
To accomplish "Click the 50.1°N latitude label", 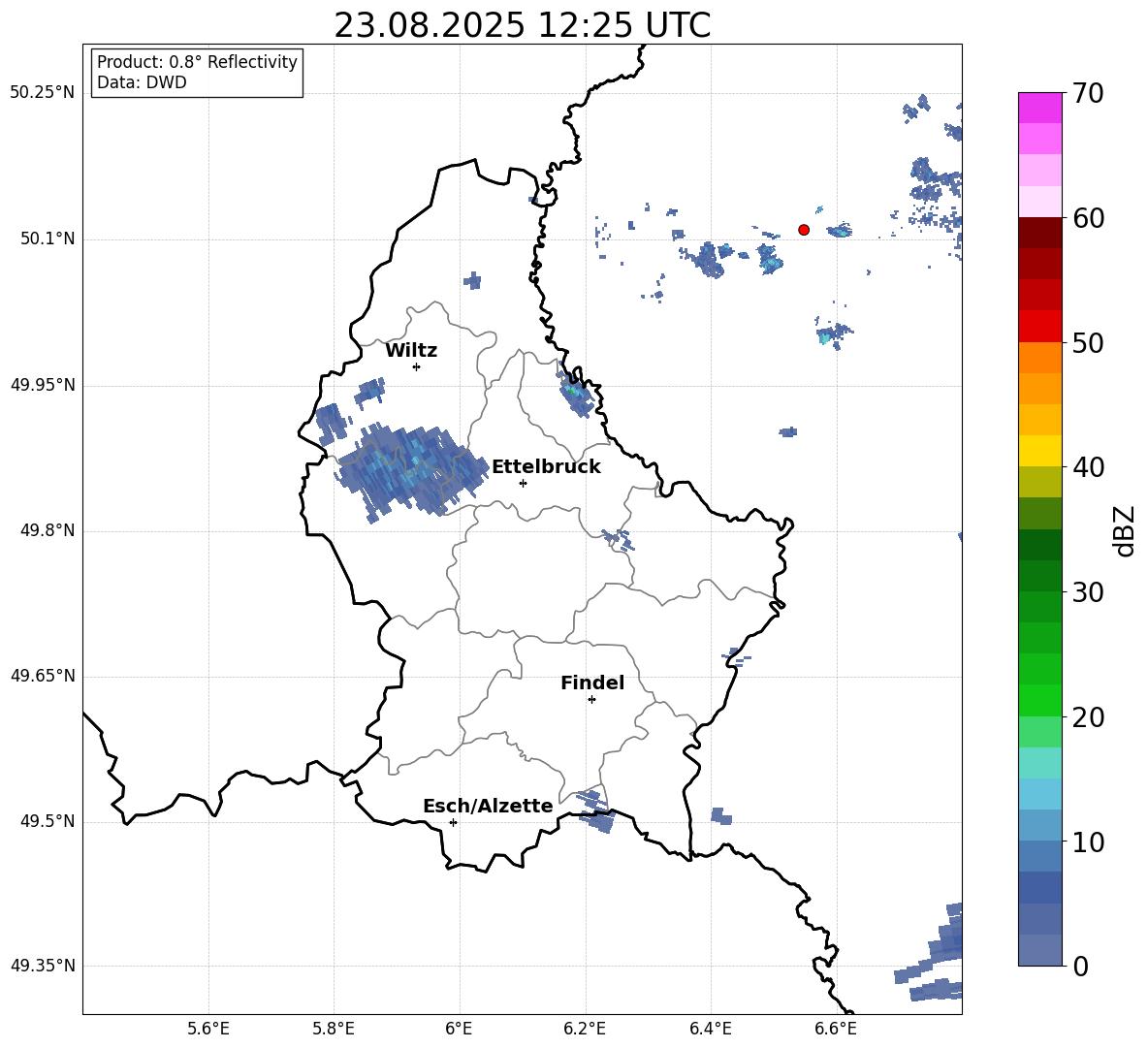I will (48, 239).
